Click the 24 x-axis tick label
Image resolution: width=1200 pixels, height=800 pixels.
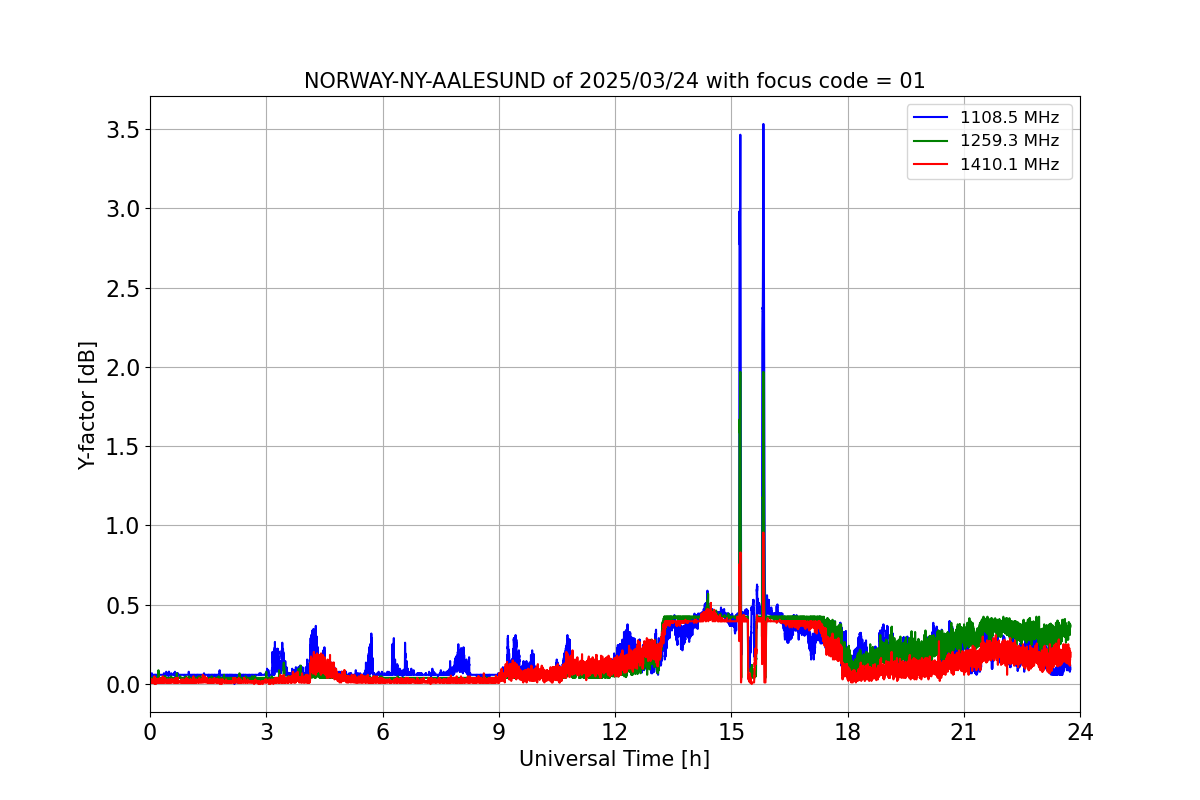[x=1080, y=732]
